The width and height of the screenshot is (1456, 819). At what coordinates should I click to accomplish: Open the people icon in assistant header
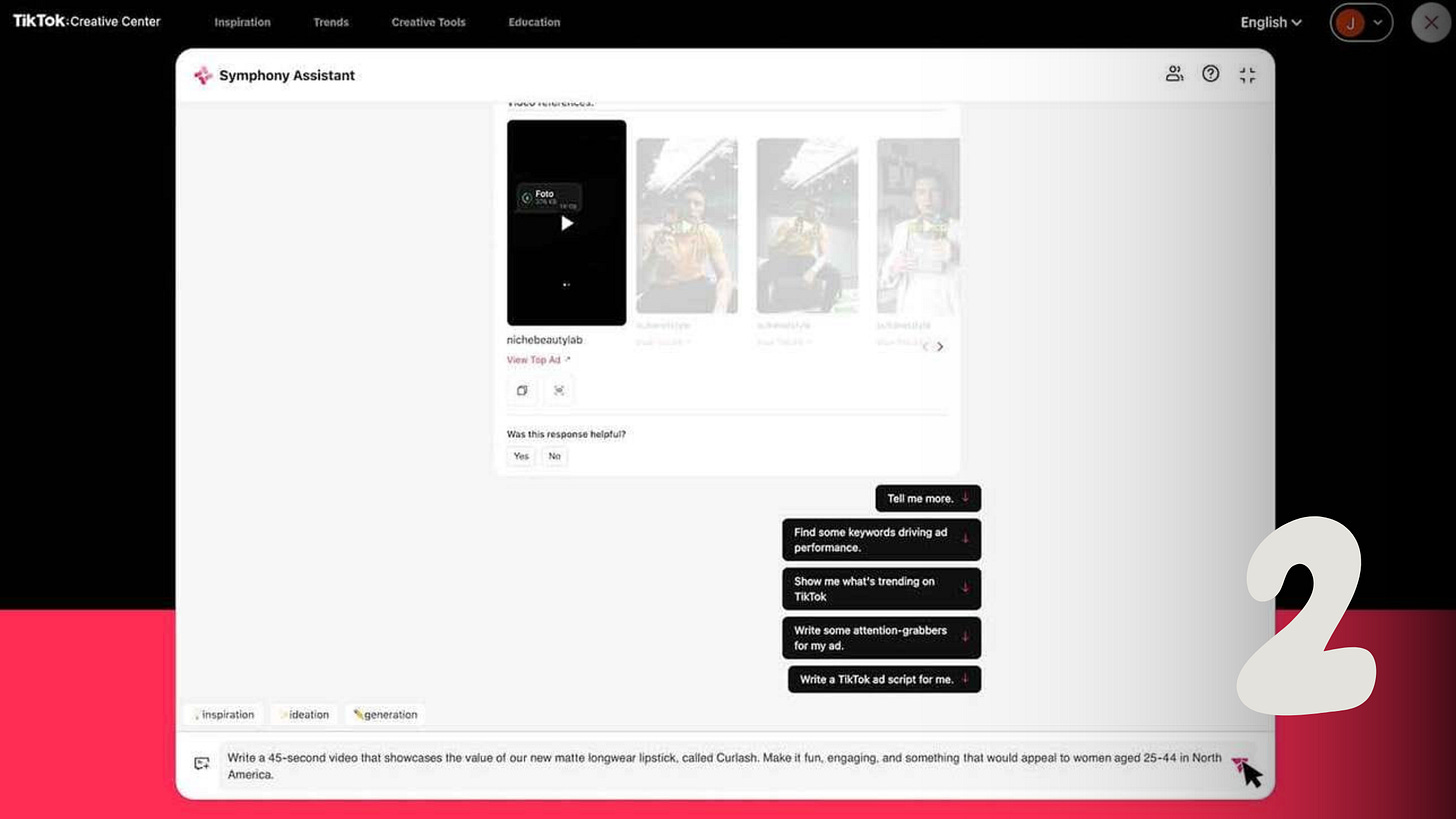click(x=1174, y=74)
